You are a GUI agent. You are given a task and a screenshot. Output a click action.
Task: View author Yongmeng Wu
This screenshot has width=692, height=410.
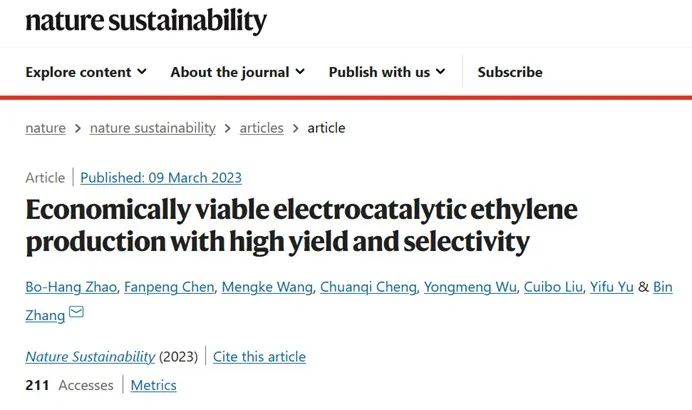pos(470,287)
